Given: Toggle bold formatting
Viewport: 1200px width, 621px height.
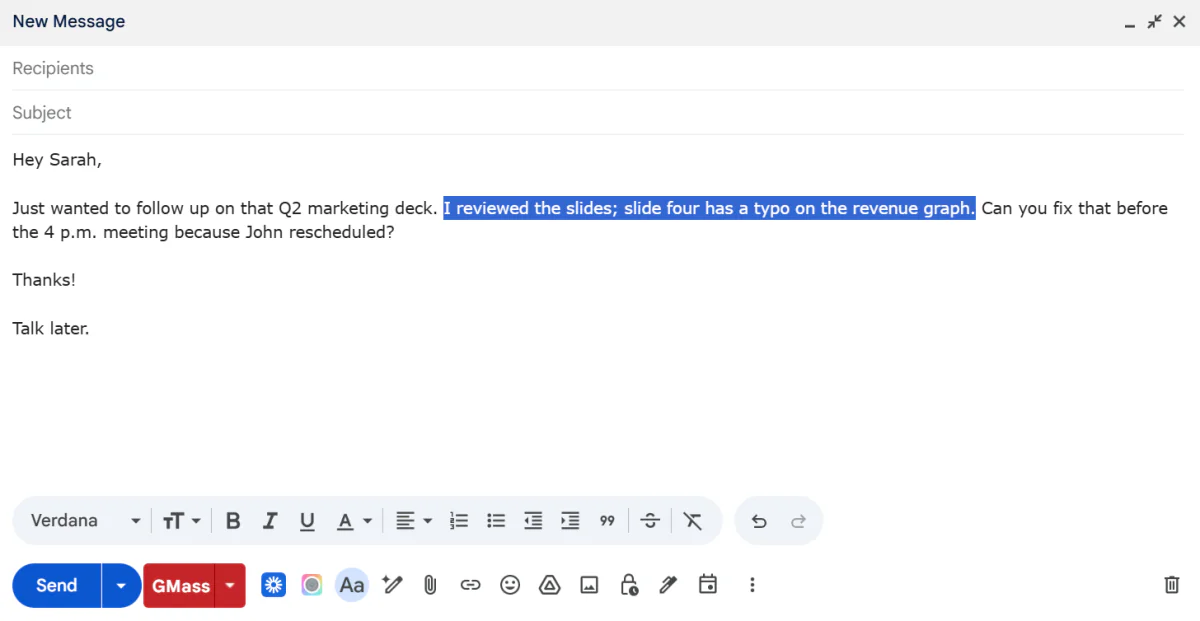Looking at the screenshot, I should pyautogui.click(x=233, y=521).
